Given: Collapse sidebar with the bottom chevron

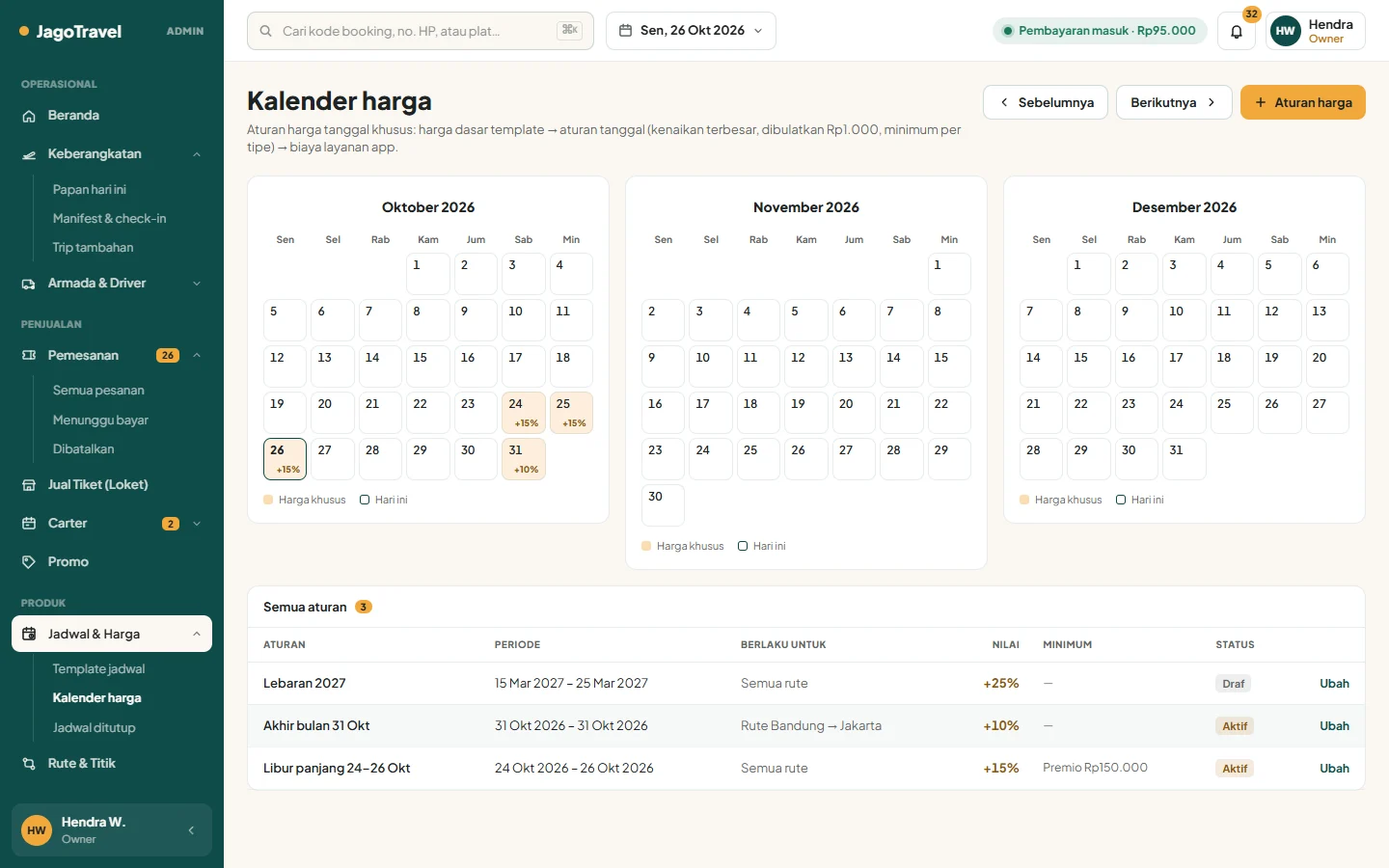Looking at the screenshot, I should pyautogui.click(x=191, y=830).
